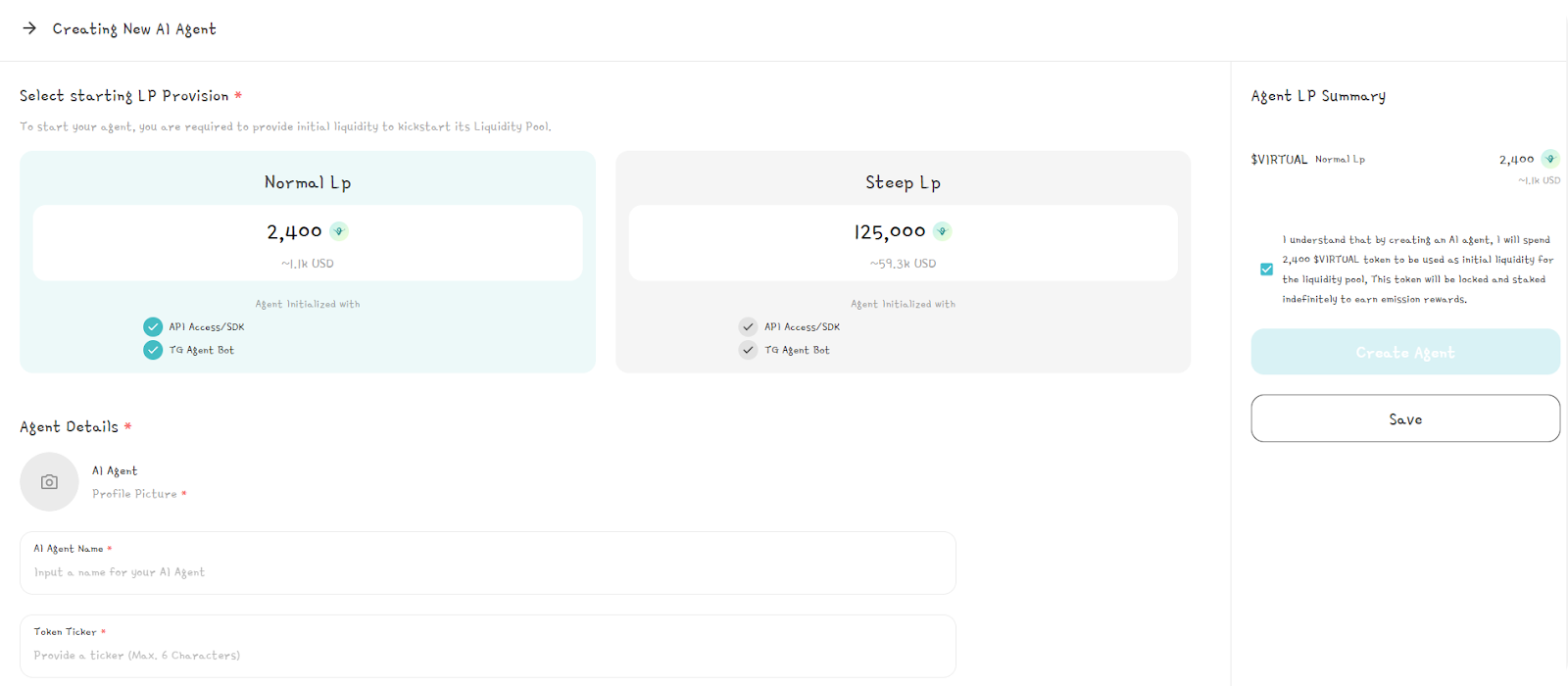Click the Save button
Image resolution: width=1568 pixels, height=686 pixels.
point(1405,418)
